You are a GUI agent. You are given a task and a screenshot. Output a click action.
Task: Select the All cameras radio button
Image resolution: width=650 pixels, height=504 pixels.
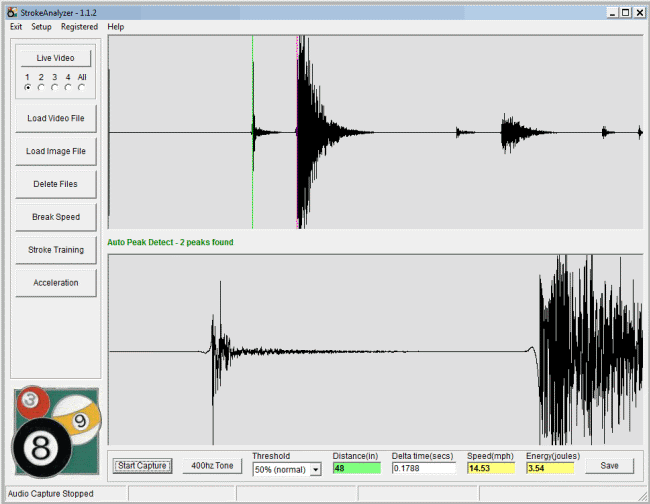82,87
